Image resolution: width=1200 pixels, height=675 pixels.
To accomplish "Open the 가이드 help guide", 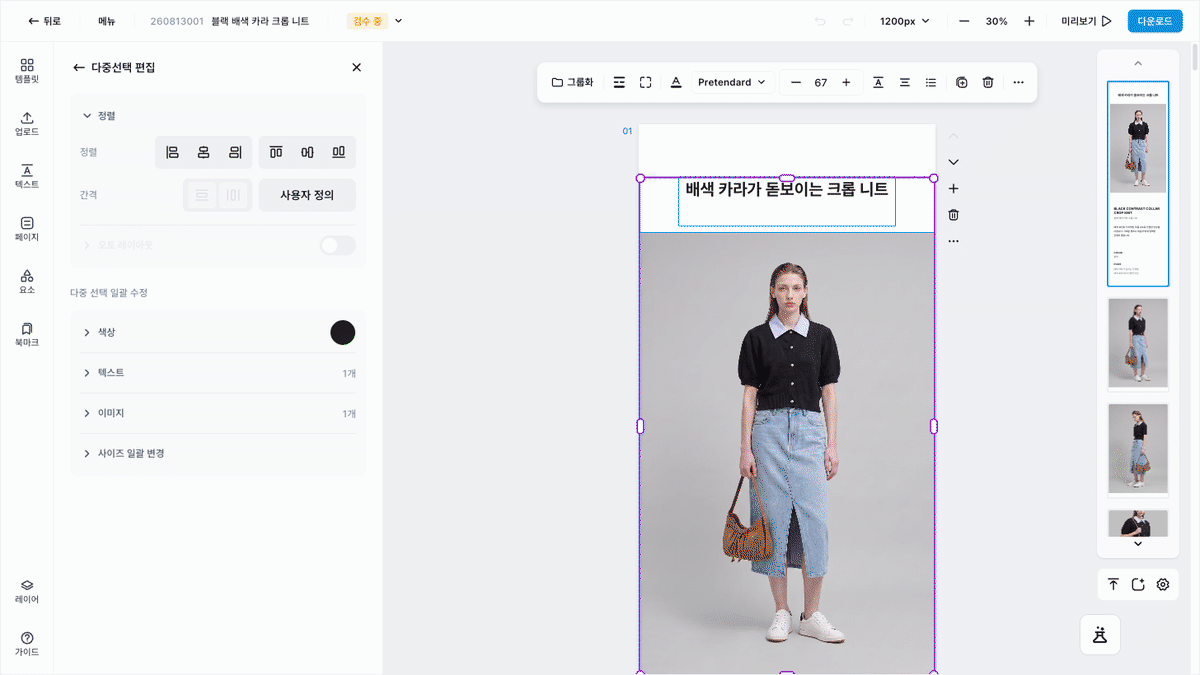I will [x=27, y=644].
